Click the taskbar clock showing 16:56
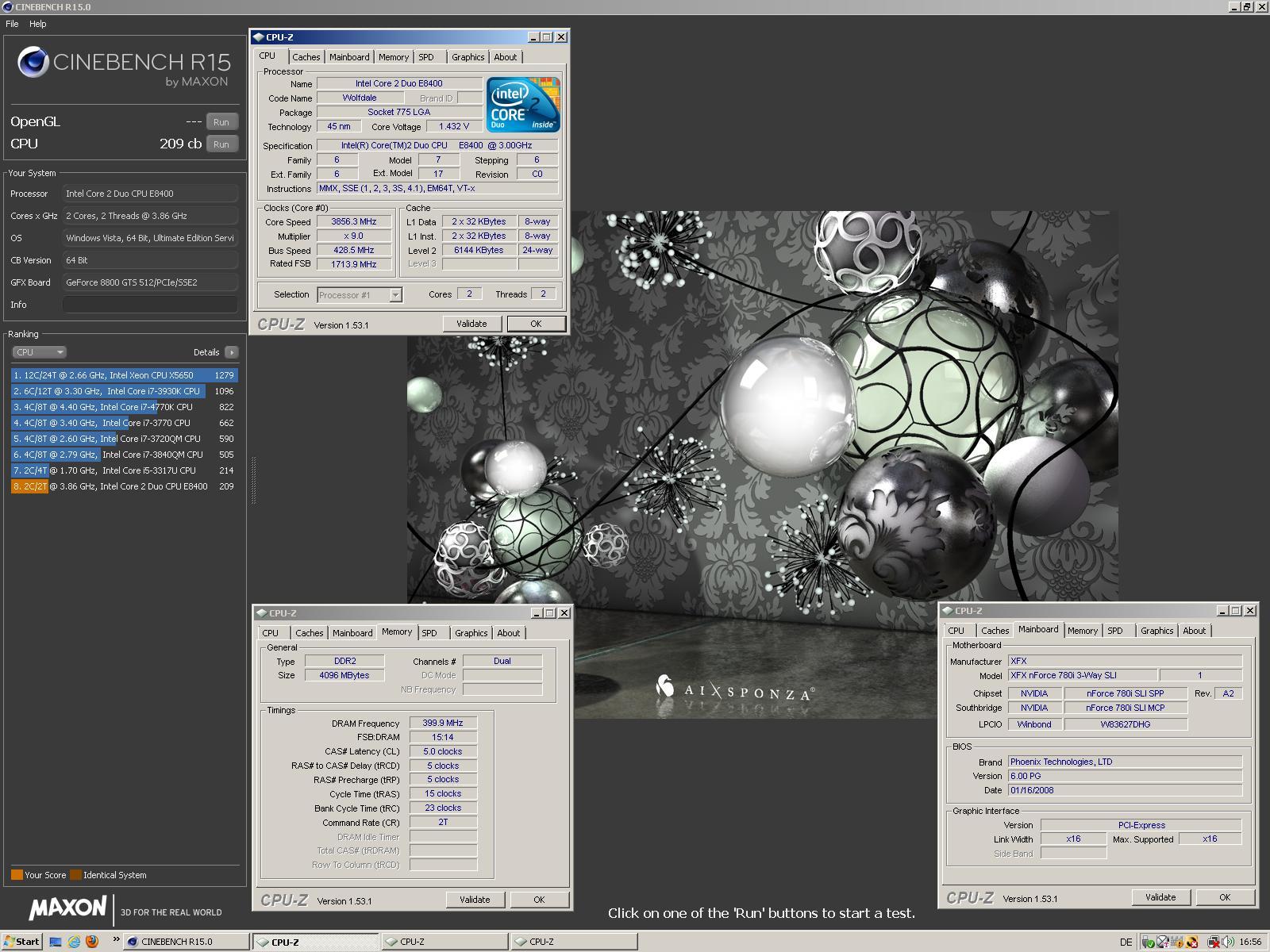This screenshot has width=1270, height=952. pyautogui.click(x=1250, y=942)
